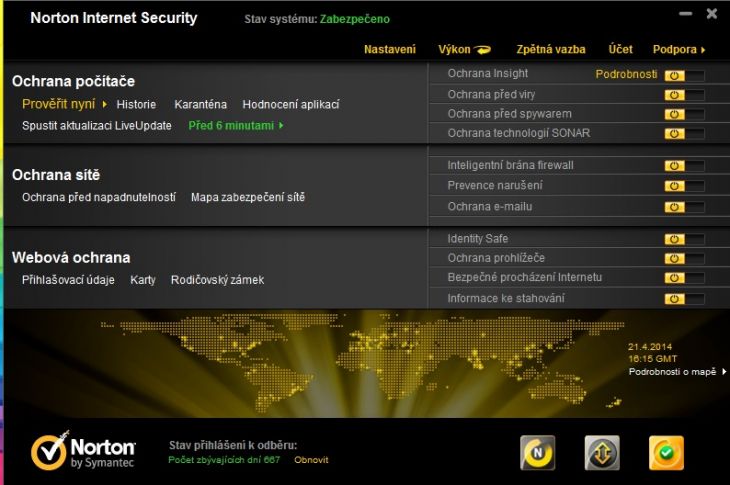Open Karanténa
This screenshot has width=730, height=485.
[200, 104]
